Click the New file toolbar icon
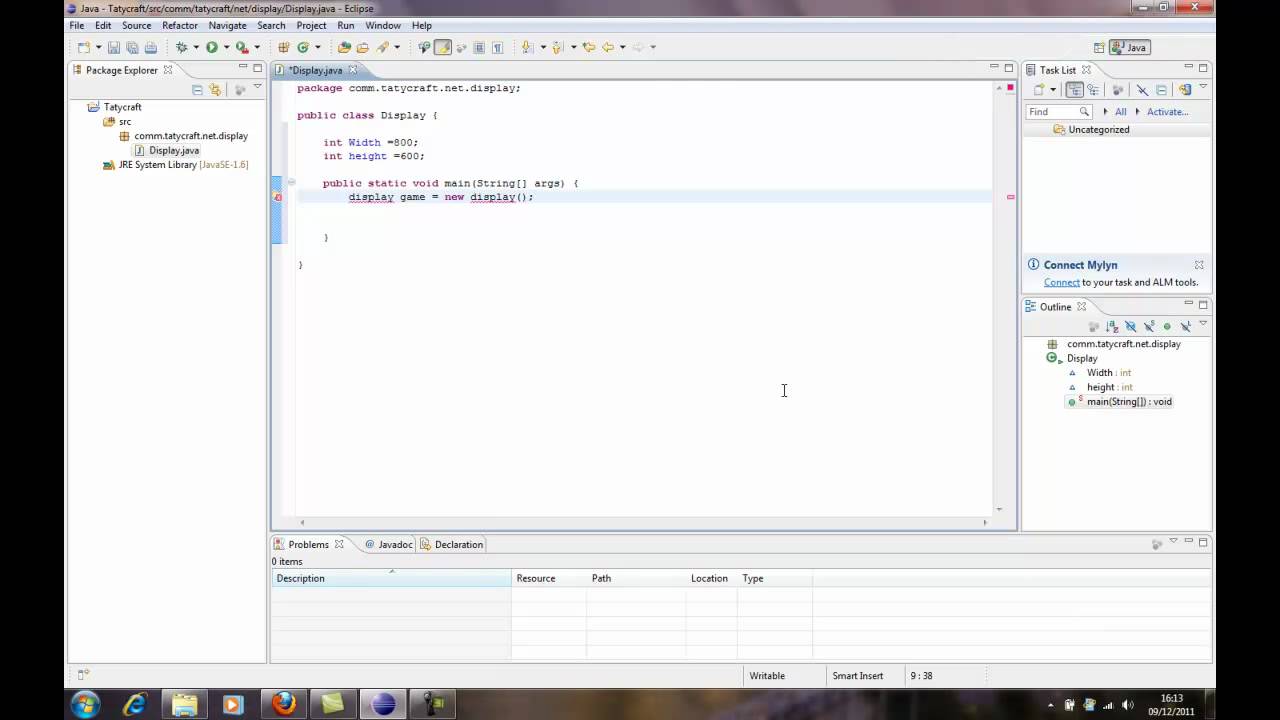Screen dimensions: 1280x720 [x=84, y=47]
